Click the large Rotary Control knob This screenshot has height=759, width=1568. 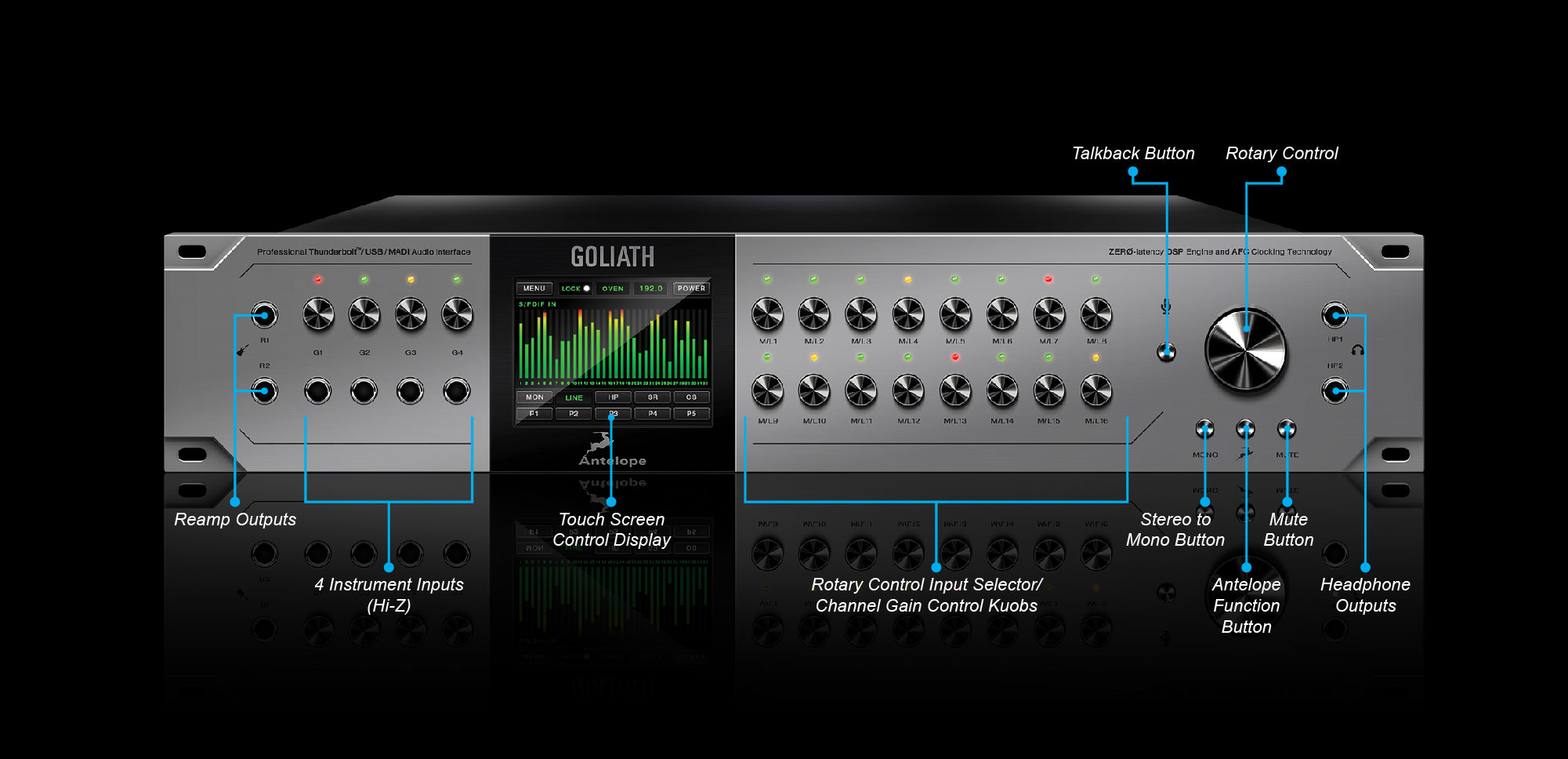1245,350
